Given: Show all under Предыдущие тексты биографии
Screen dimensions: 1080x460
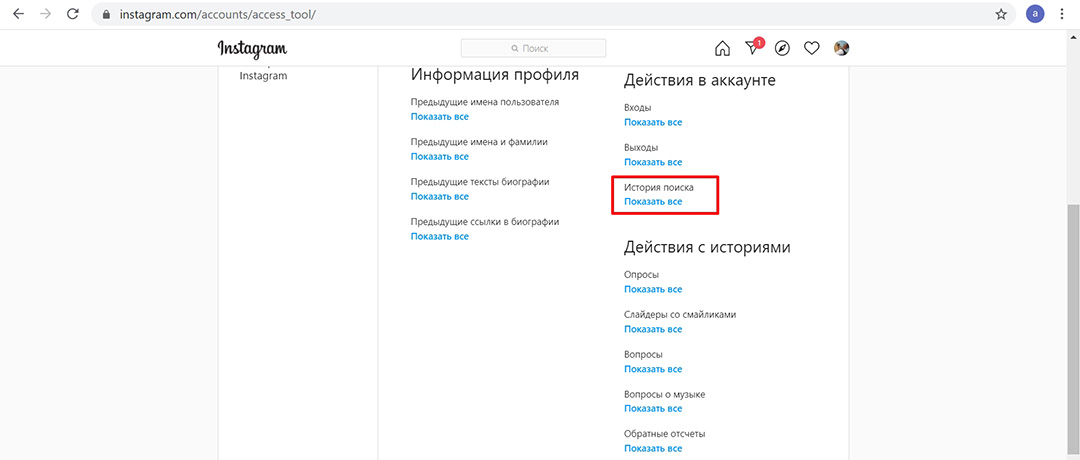Looking at the screenshot, I should coord(439,197).
